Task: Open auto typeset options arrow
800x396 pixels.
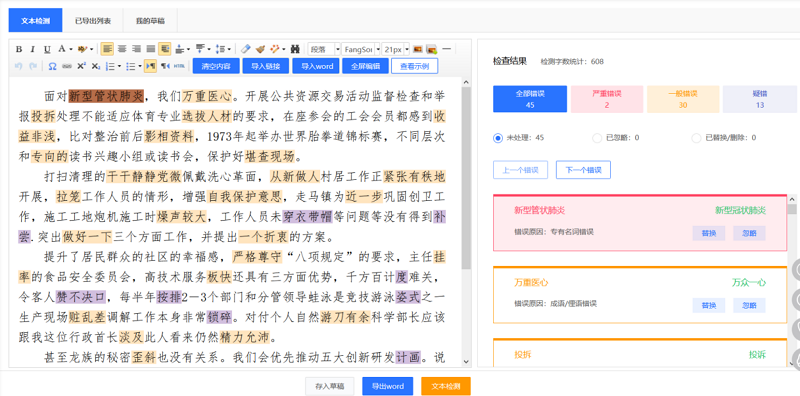Action: 284,50
